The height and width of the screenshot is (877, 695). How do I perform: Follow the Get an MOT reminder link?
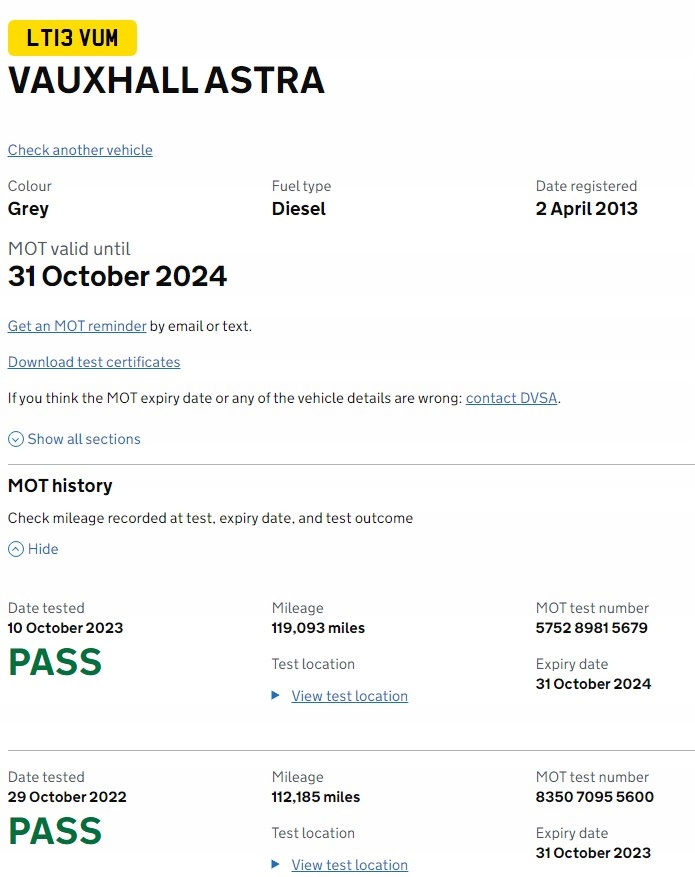(77, 326)
